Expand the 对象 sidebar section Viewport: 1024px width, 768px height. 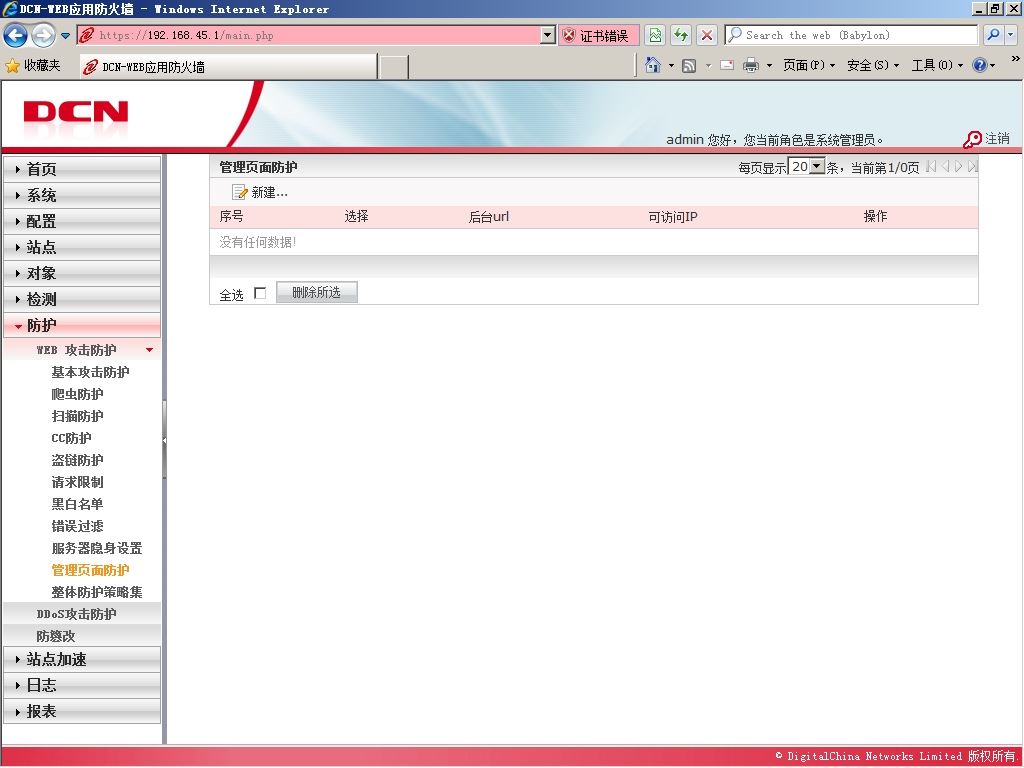coord(82,274)
